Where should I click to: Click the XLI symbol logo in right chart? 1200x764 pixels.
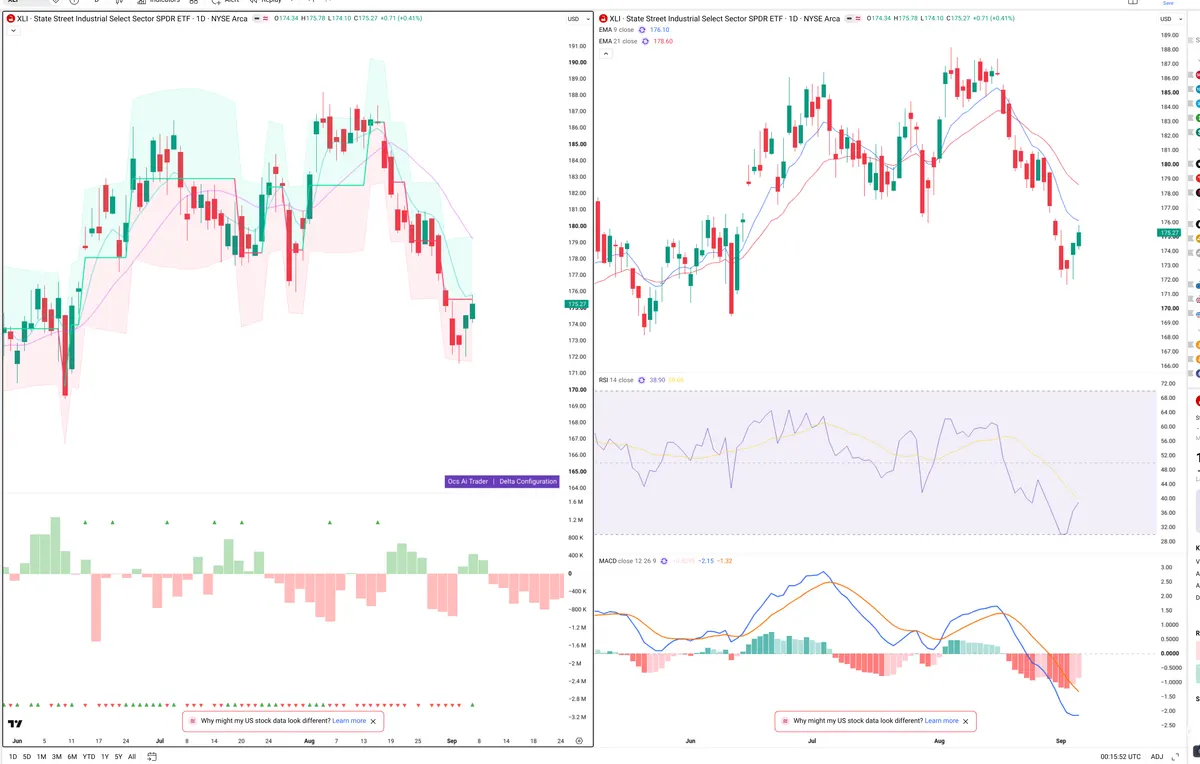coord(604,19)
